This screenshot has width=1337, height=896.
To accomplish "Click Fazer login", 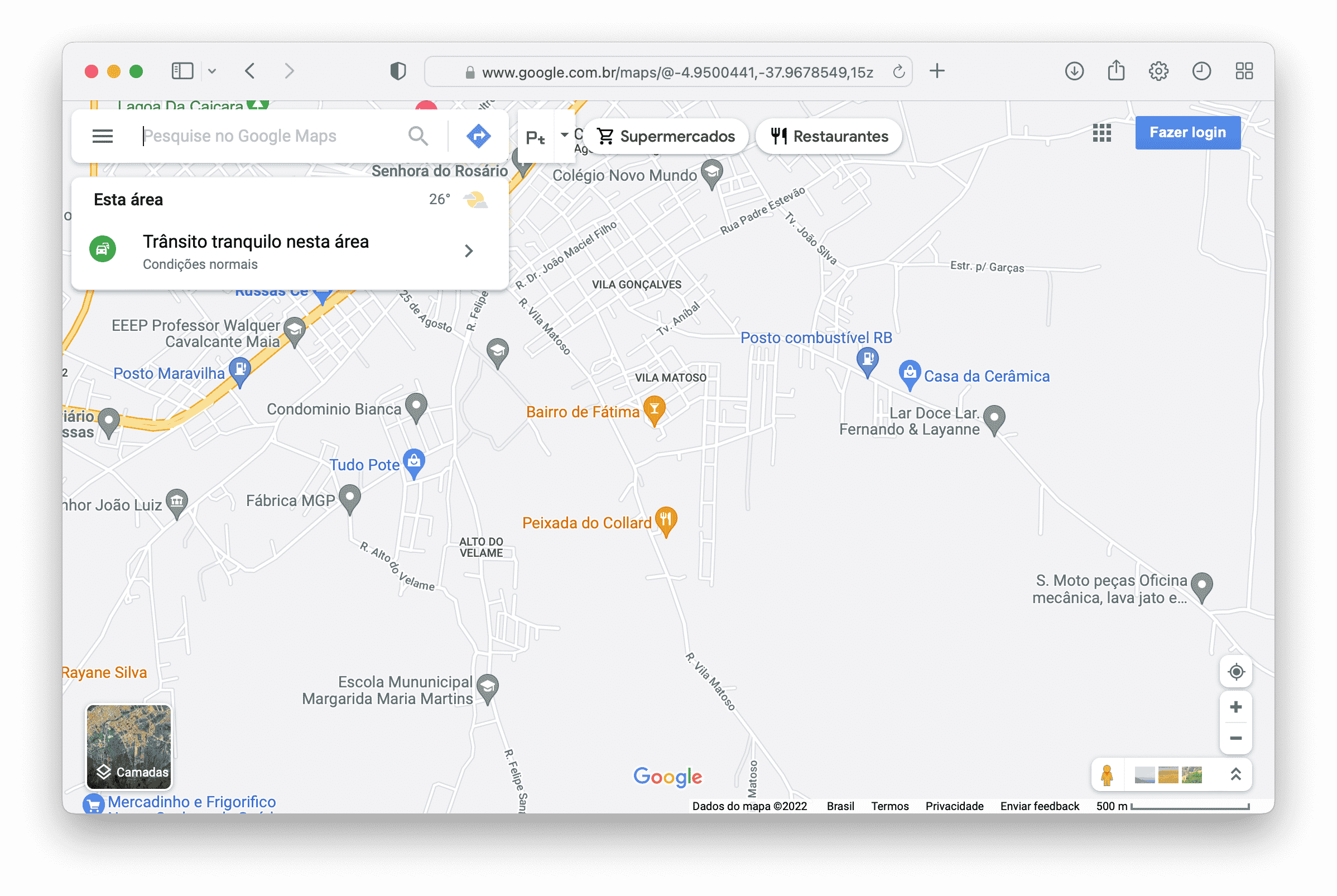I will pyautogui.click(x=1187, y=133).
